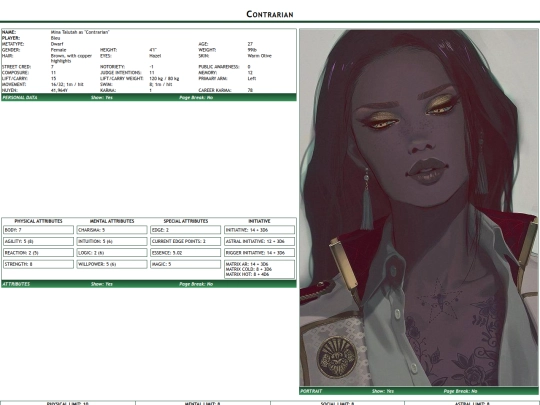Image resolution: width=540 pixels, height=405 pixels.
Task: Select the Astral Initiative box
Action: tap(259, 241)
